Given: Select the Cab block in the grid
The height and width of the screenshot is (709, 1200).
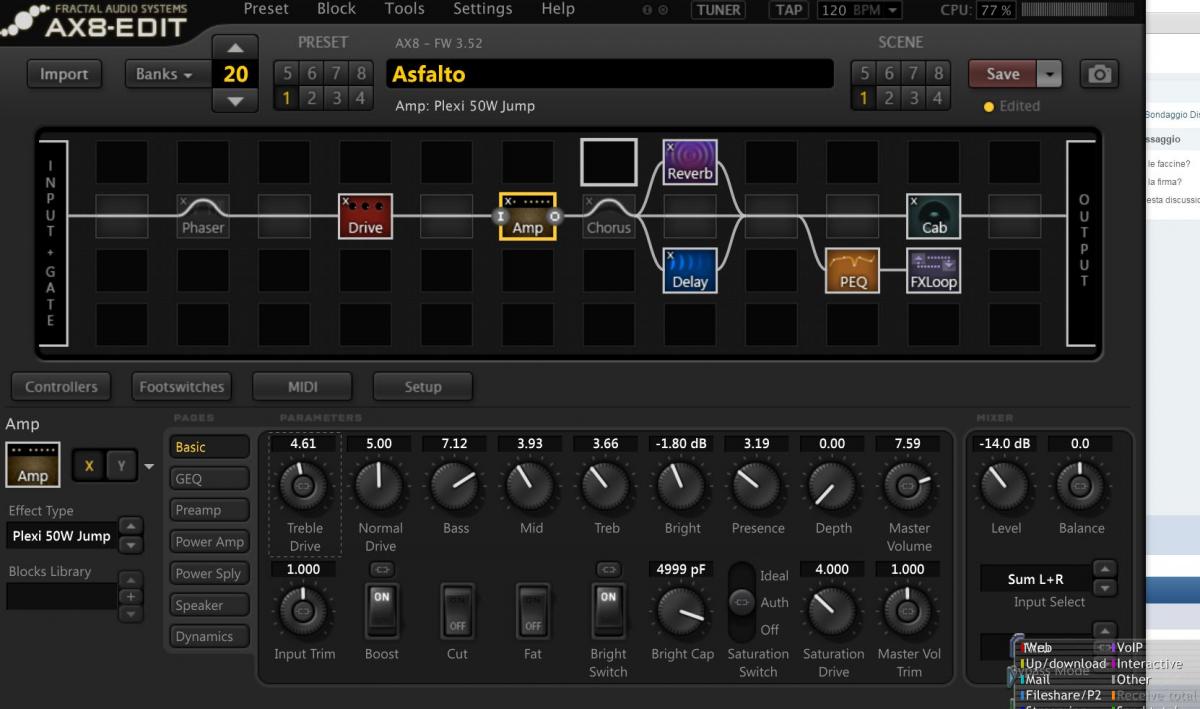Looking at the screenshot, I should click(x=934, y=217).
